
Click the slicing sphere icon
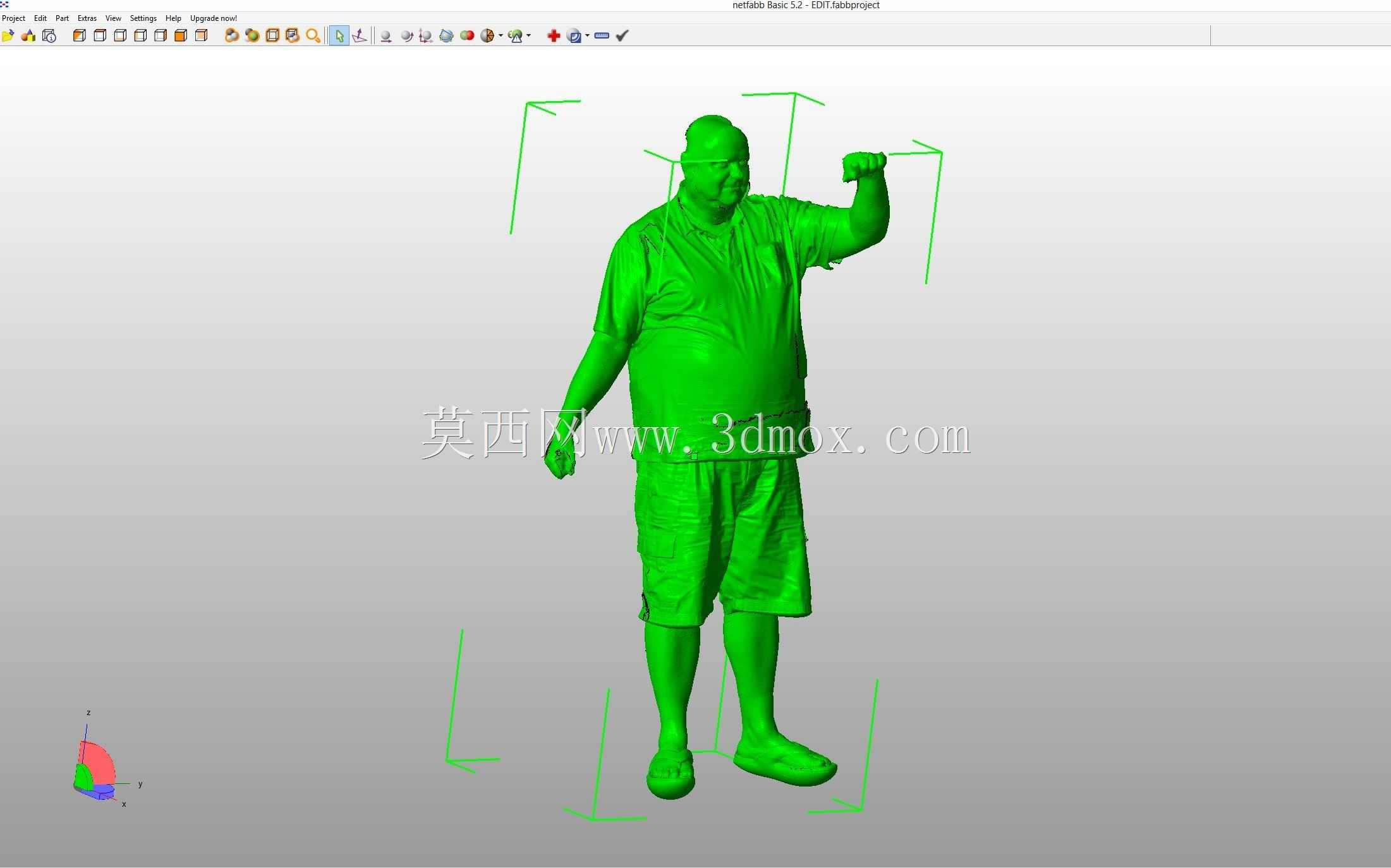(574, 36)
